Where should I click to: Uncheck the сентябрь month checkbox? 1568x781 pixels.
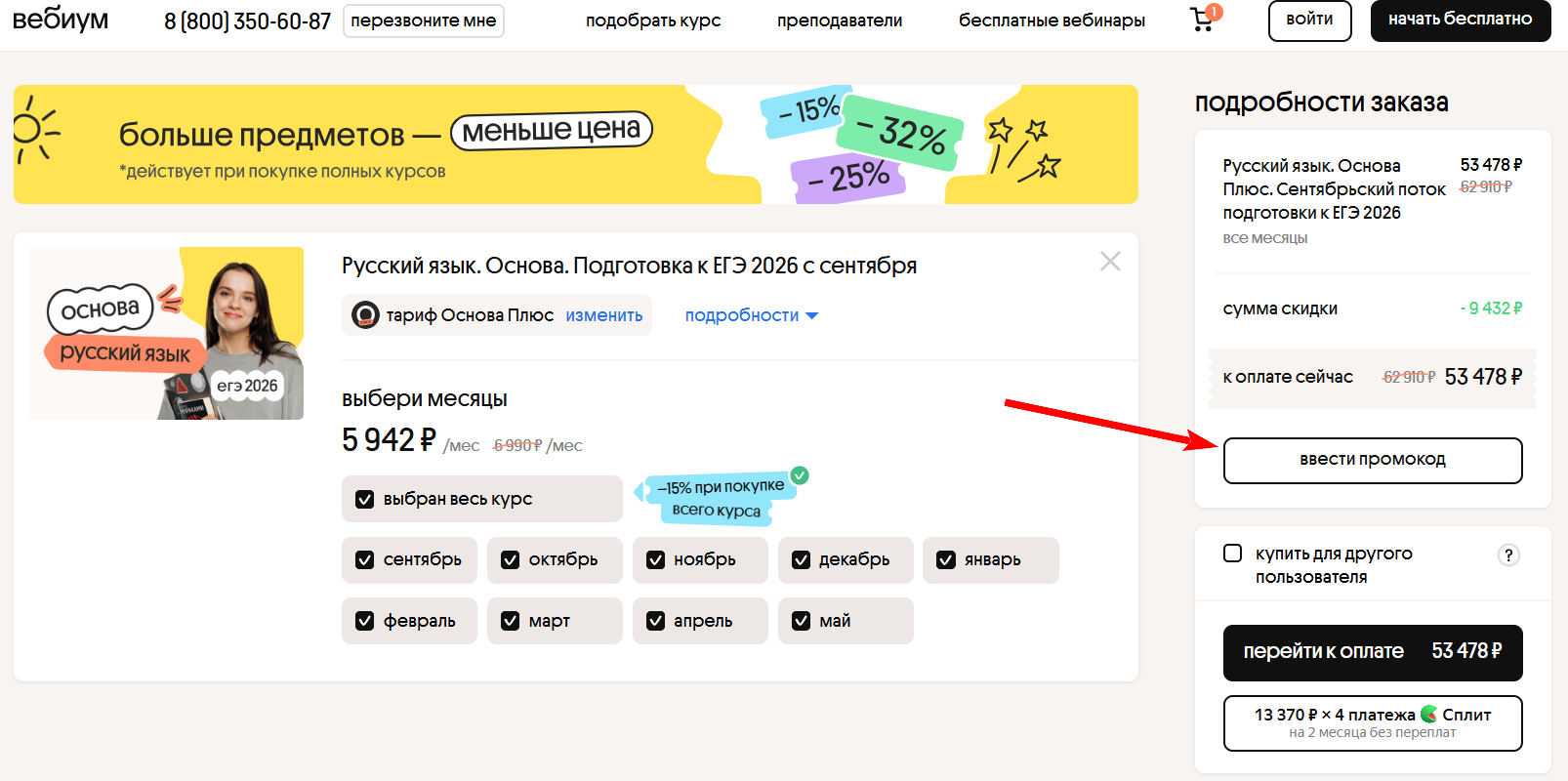(365, 560)
